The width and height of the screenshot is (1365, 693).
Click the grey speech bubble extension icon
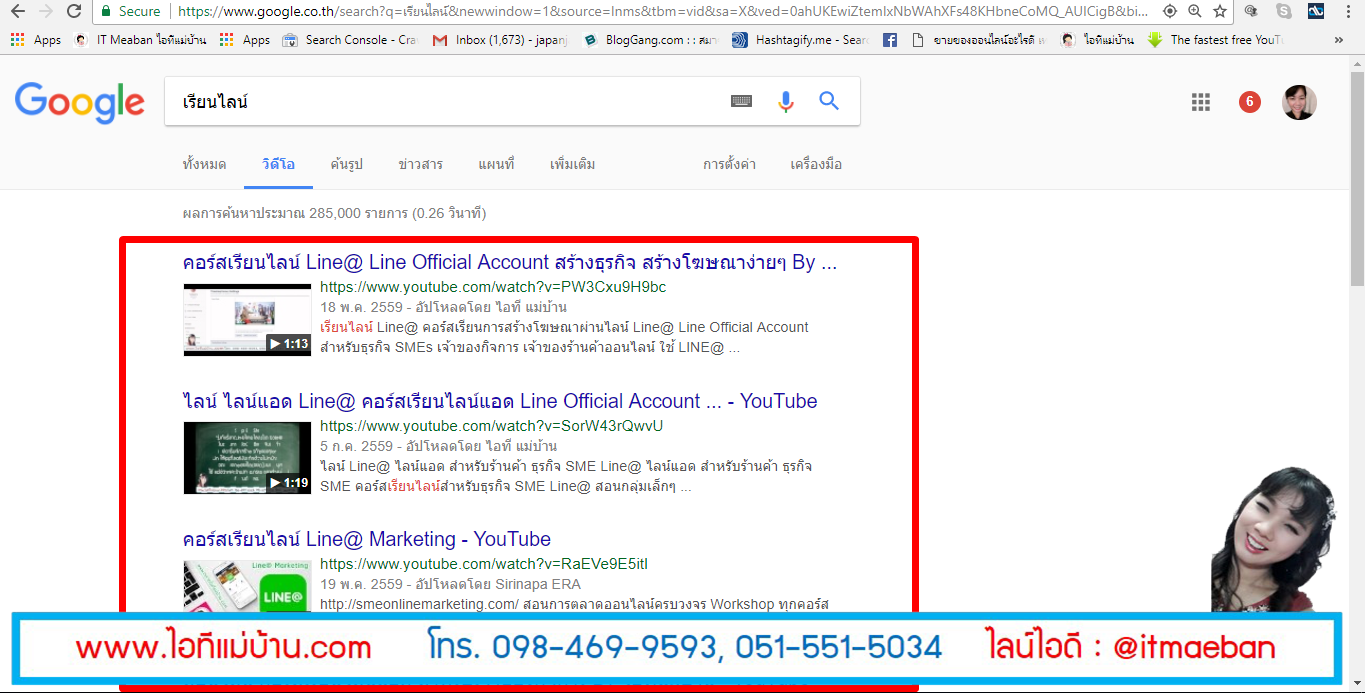pyautogui.click(x=1251, y=11)
